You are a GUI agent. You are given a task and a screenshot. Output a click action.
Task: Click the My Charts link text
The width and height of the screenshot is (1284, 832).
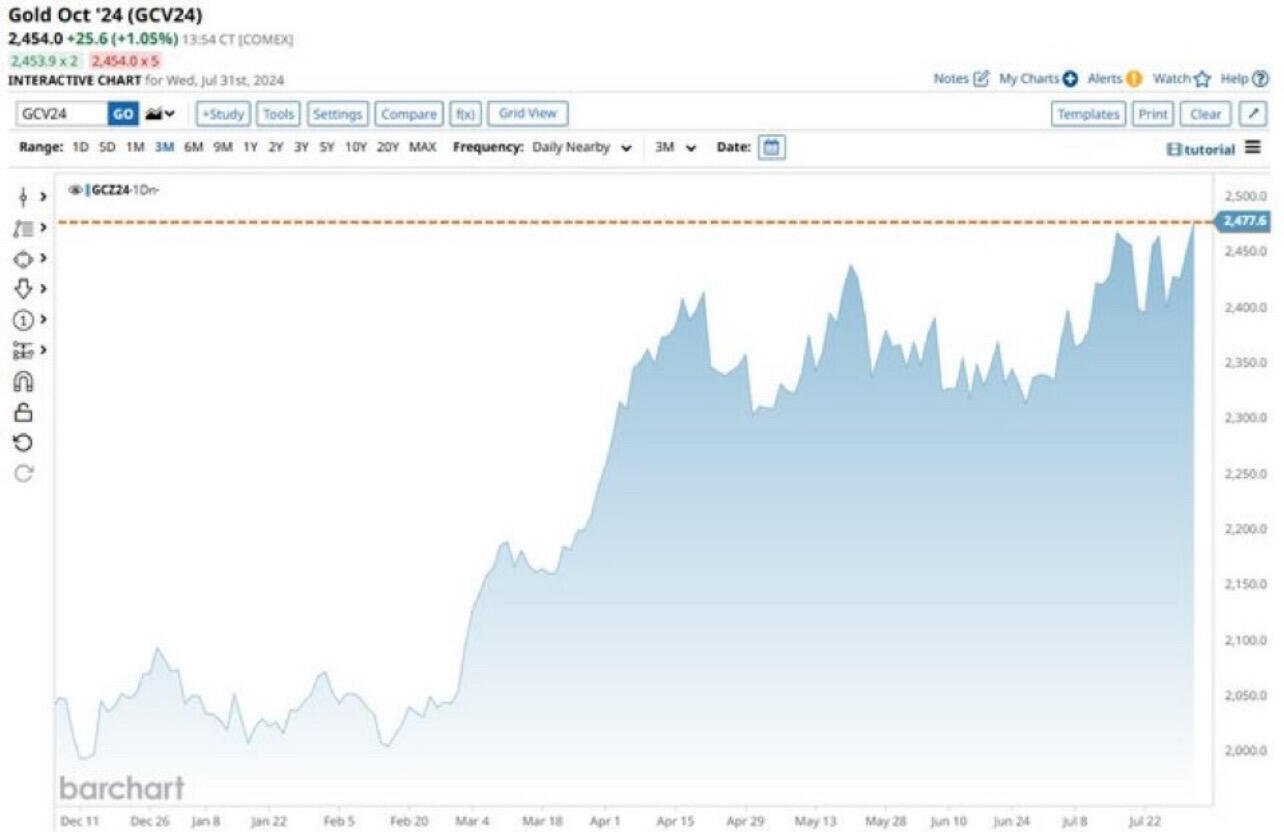point(1029,79)
